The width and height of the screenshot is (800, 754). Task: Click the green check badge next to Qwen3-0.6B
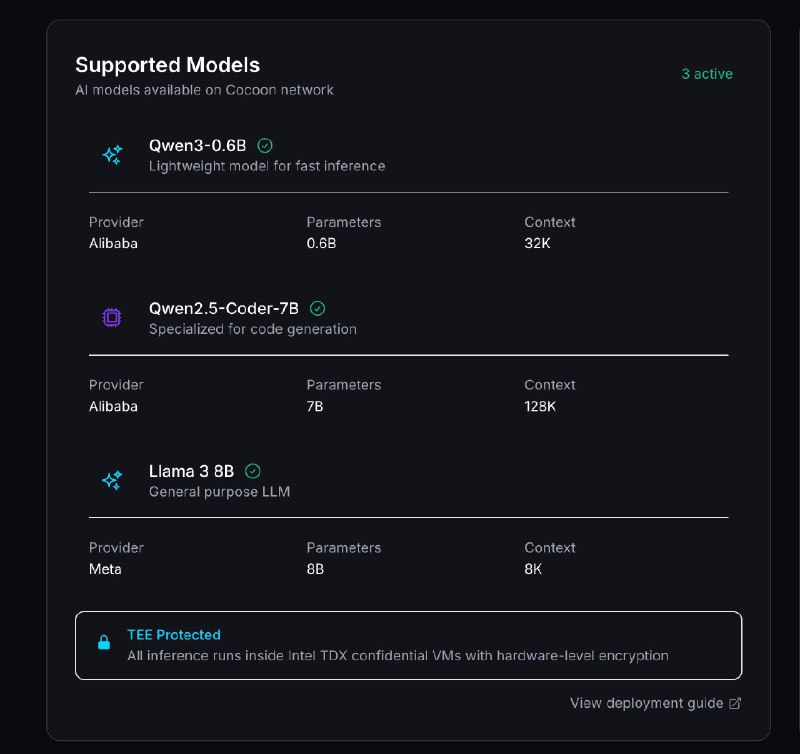click(x=265, y=145)
